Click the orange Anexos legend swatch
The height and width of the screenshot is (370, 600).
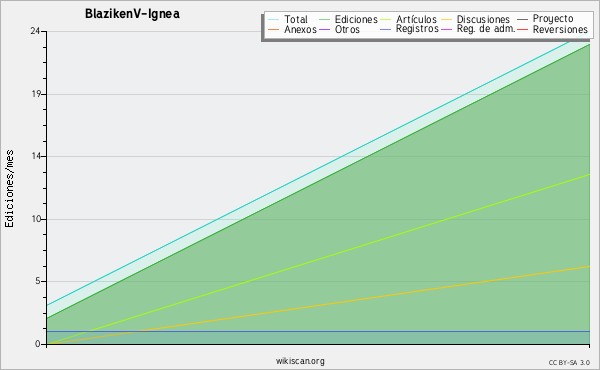274,29
